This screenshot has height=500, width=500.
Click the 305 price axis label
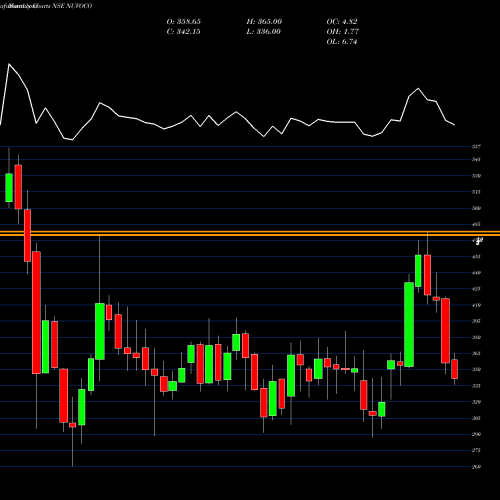(x=476, y=418)
